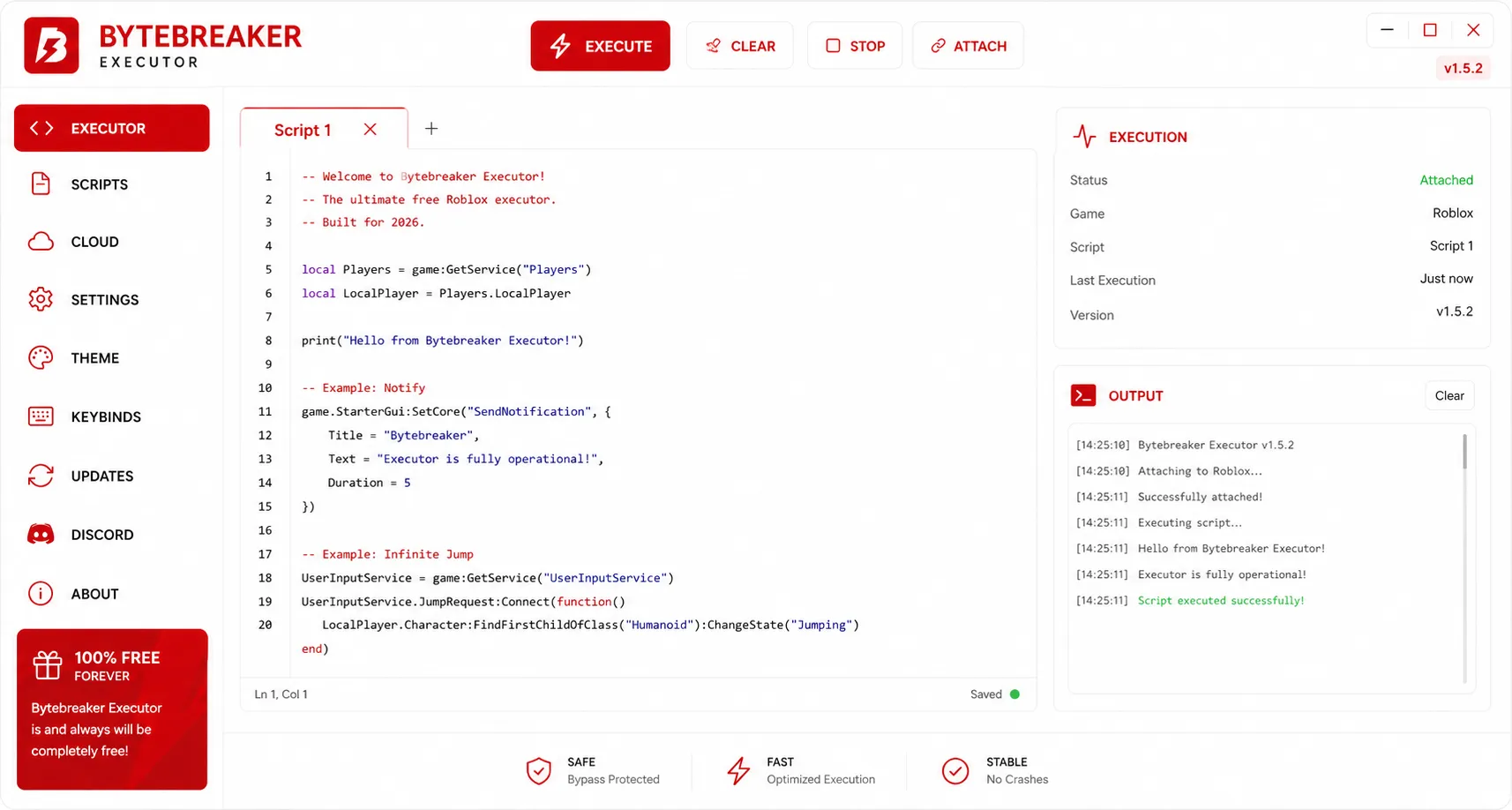Screen dimensions: 1512x810
Task: Click the 100% FREE FOREVER banner text
Action: (x=117, y=666)
